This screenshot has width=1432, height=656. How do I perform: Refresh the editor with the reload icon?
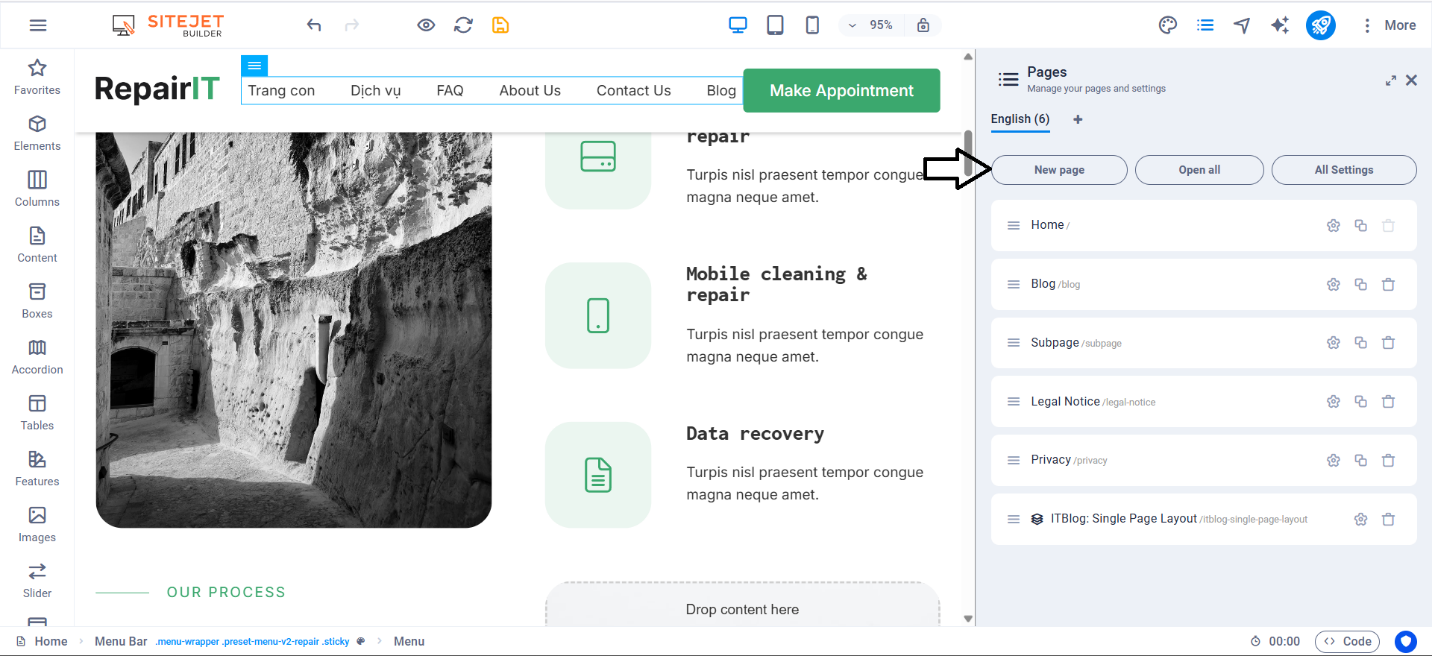pos(463,25)
